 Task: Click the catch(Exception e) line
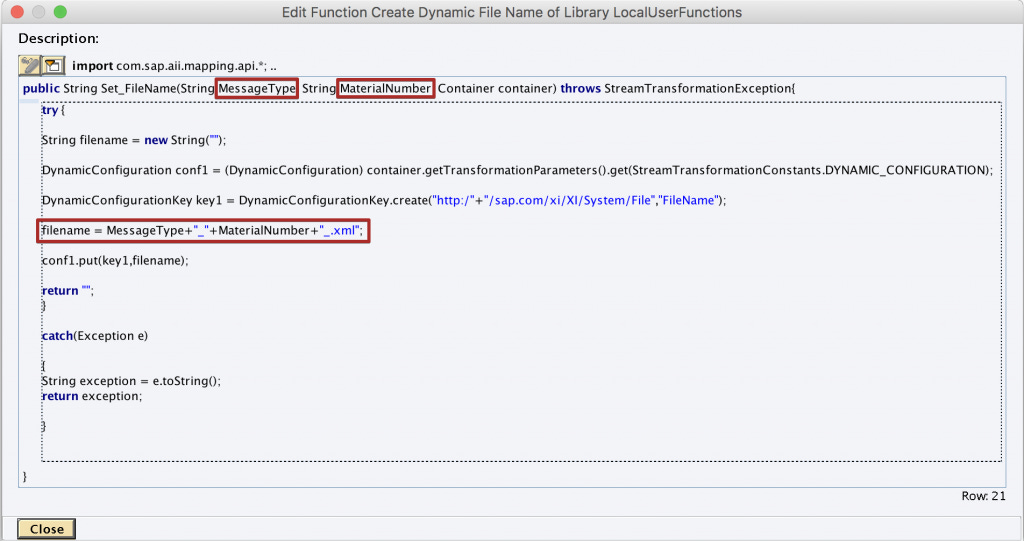(x=95, y=336)
